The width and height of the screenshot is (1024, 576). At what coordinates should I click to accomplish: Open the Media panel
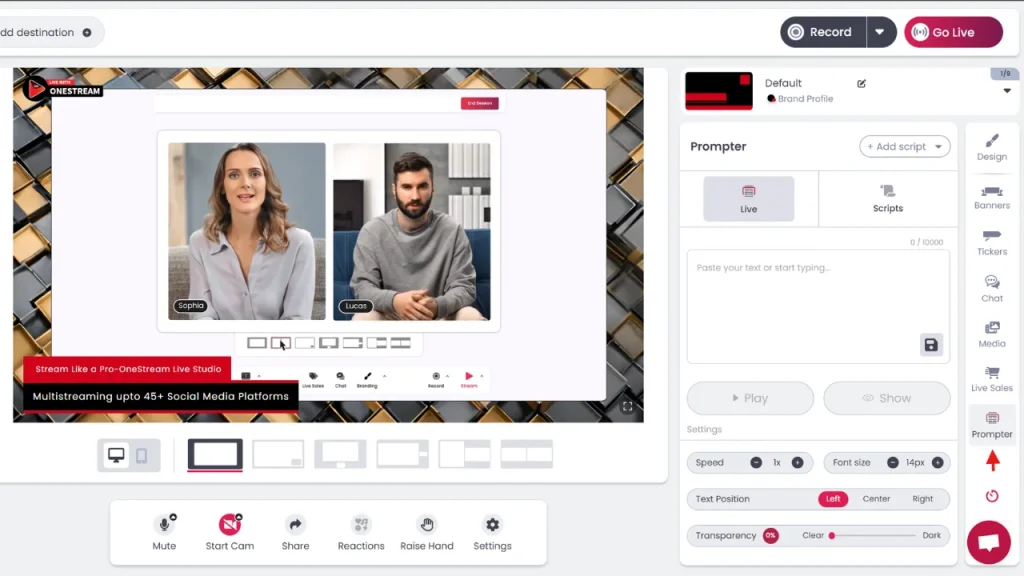pos(991,334)
